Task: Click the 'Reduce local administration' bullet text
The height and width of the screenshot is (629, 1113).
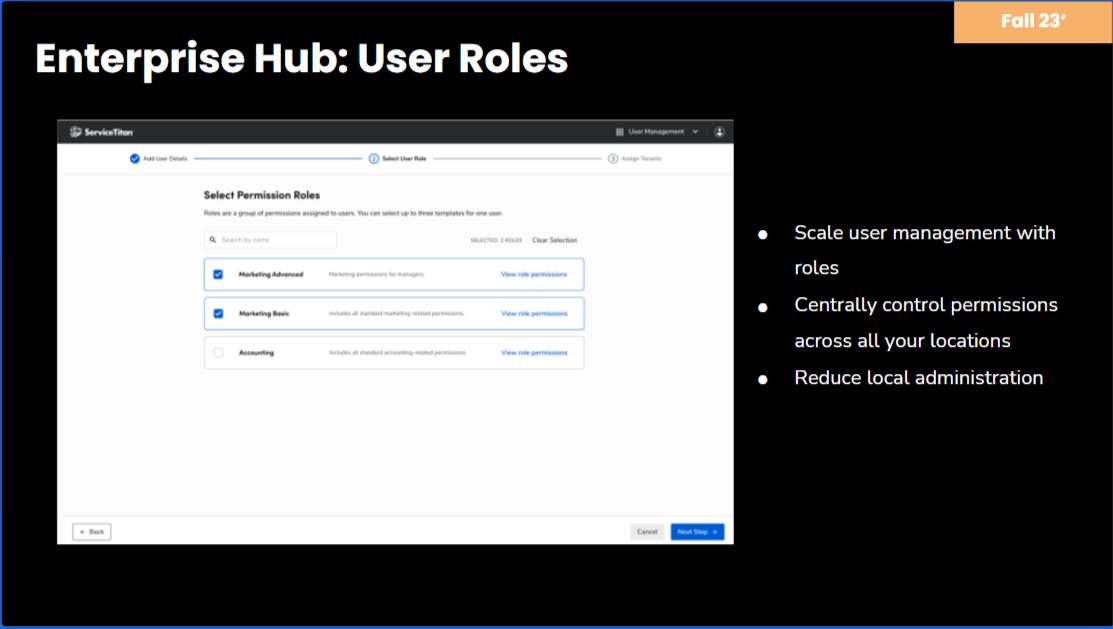Action: point(919,378)
